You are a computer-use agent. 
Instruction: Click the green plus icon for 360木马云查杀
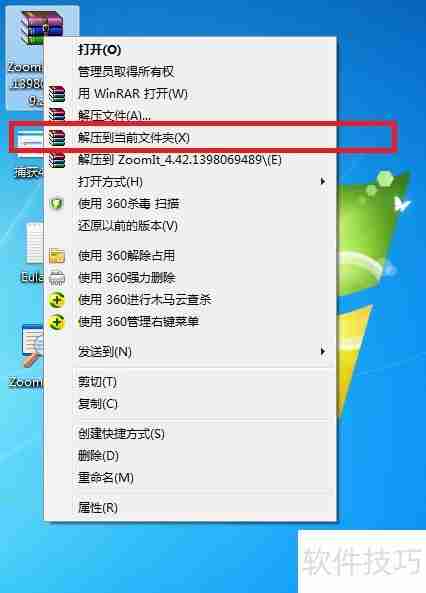pyautogui.click(x=57, y=300)
